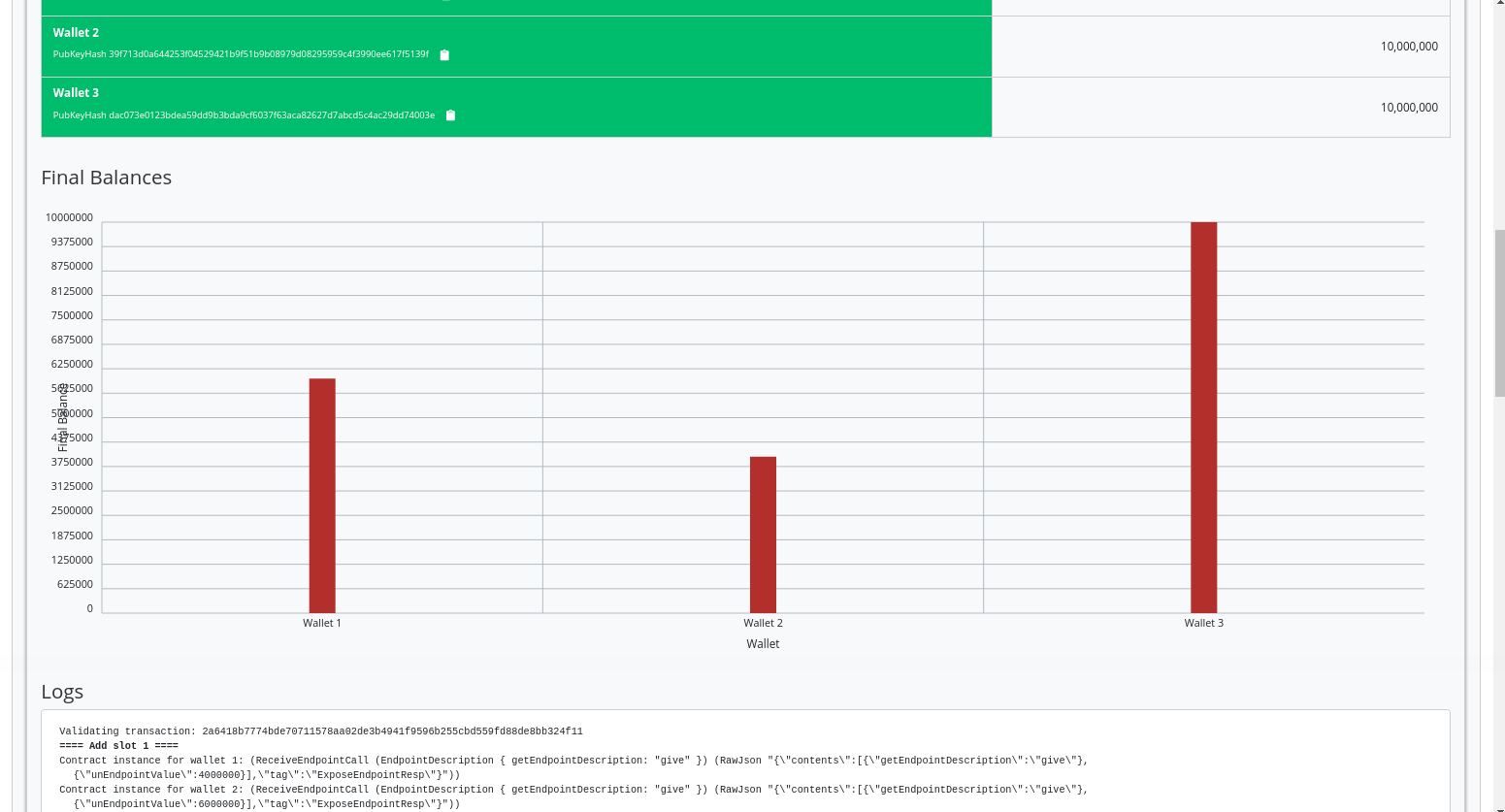Click the Logs section heading
Screen dimensions: 1505x812
(62, 692)
